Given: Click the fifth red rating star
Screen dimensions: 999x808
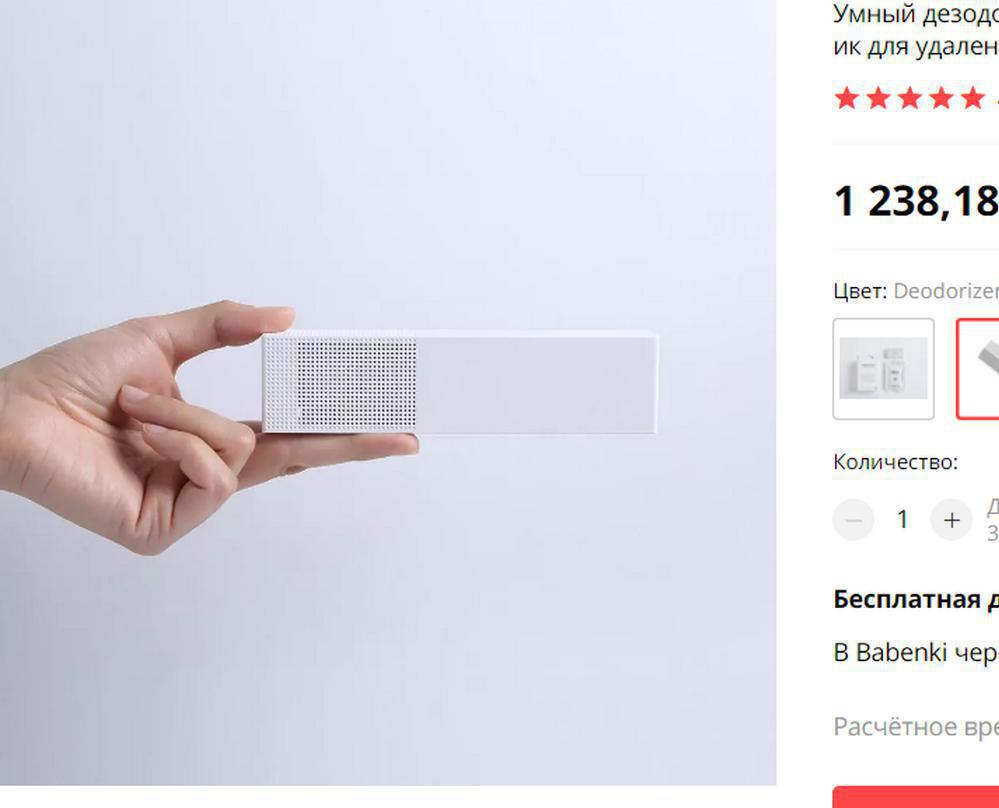Looking at the screenshot, I should click(973, 98).
